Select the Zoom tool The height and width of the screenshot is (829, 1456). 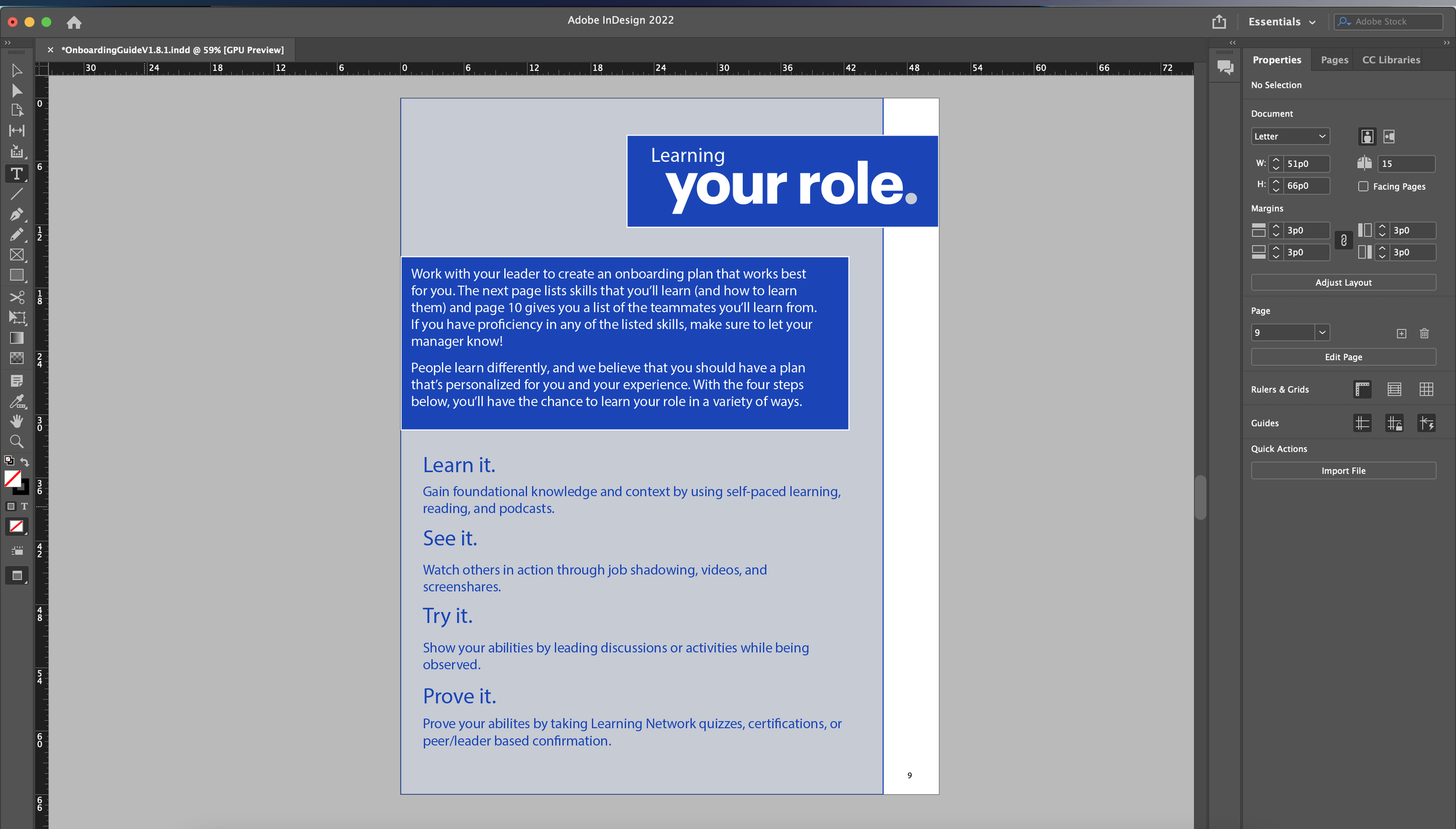tap(16, 441)
